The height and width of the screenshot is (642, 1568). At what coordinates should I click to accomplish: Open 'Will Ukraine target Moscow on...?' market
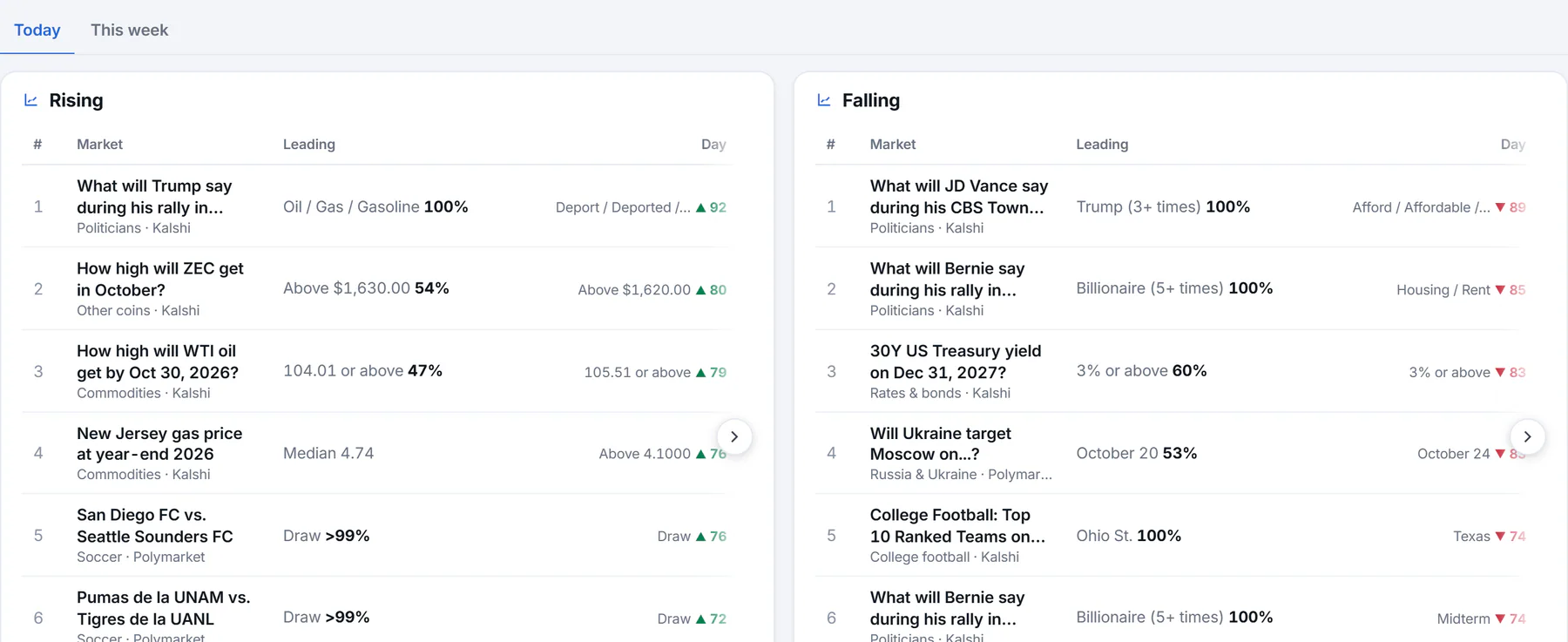941,443
